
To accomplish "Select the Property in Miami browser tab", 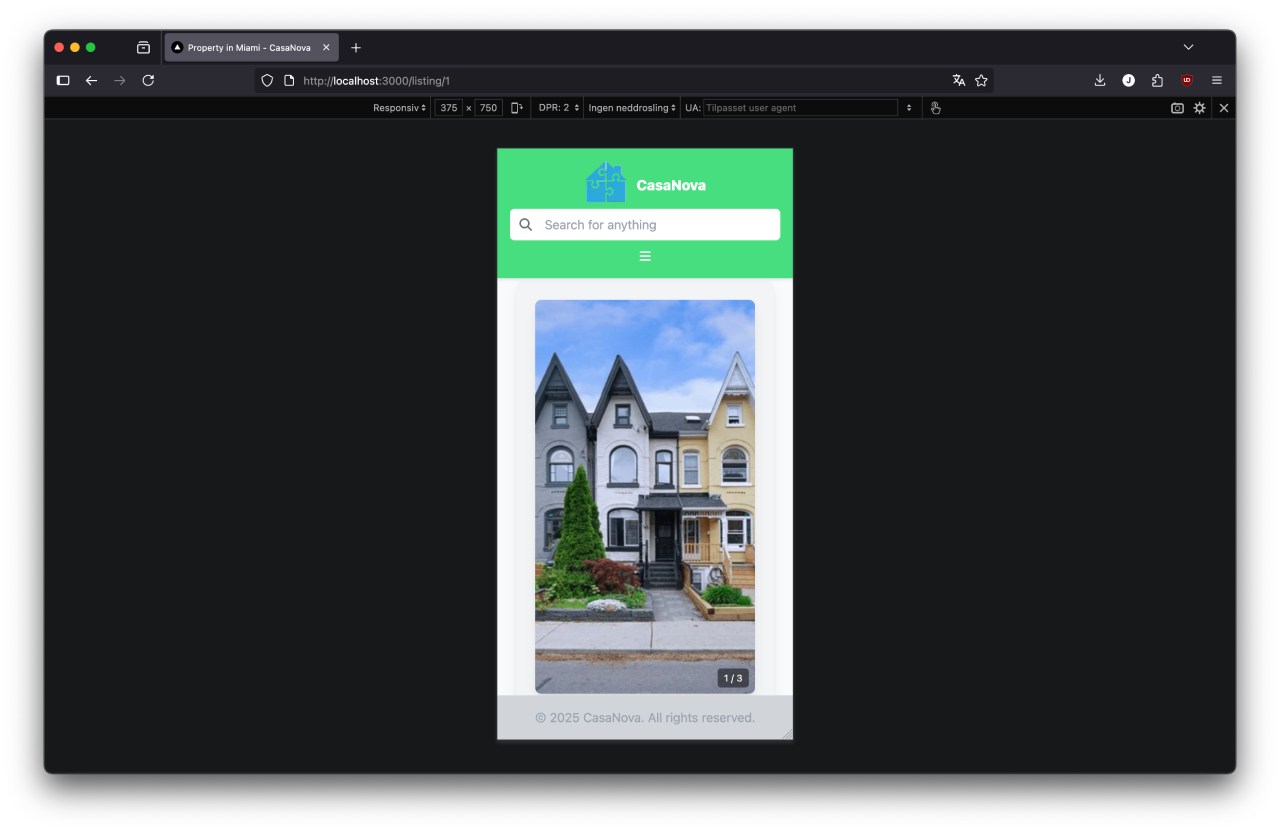I will pos(248,46).
